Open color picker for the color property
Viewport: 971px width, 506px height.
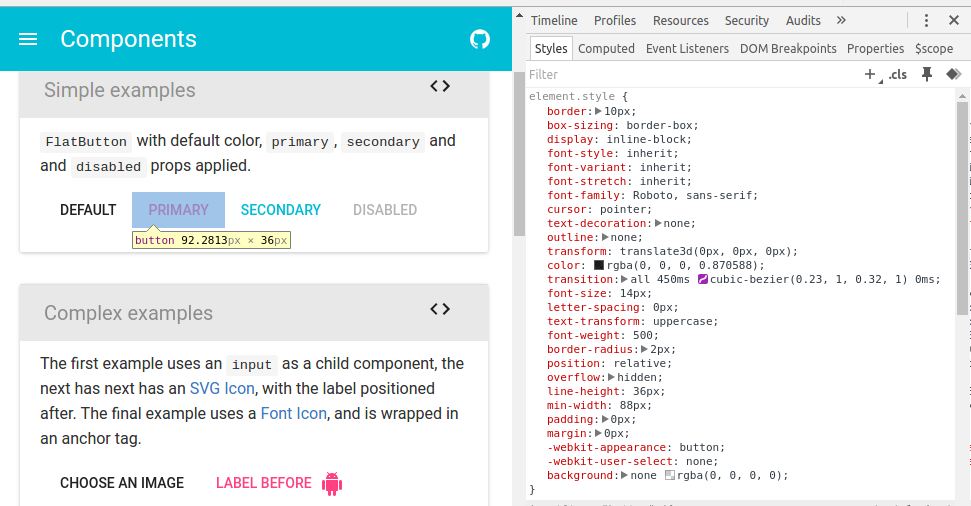coord(599,265)
